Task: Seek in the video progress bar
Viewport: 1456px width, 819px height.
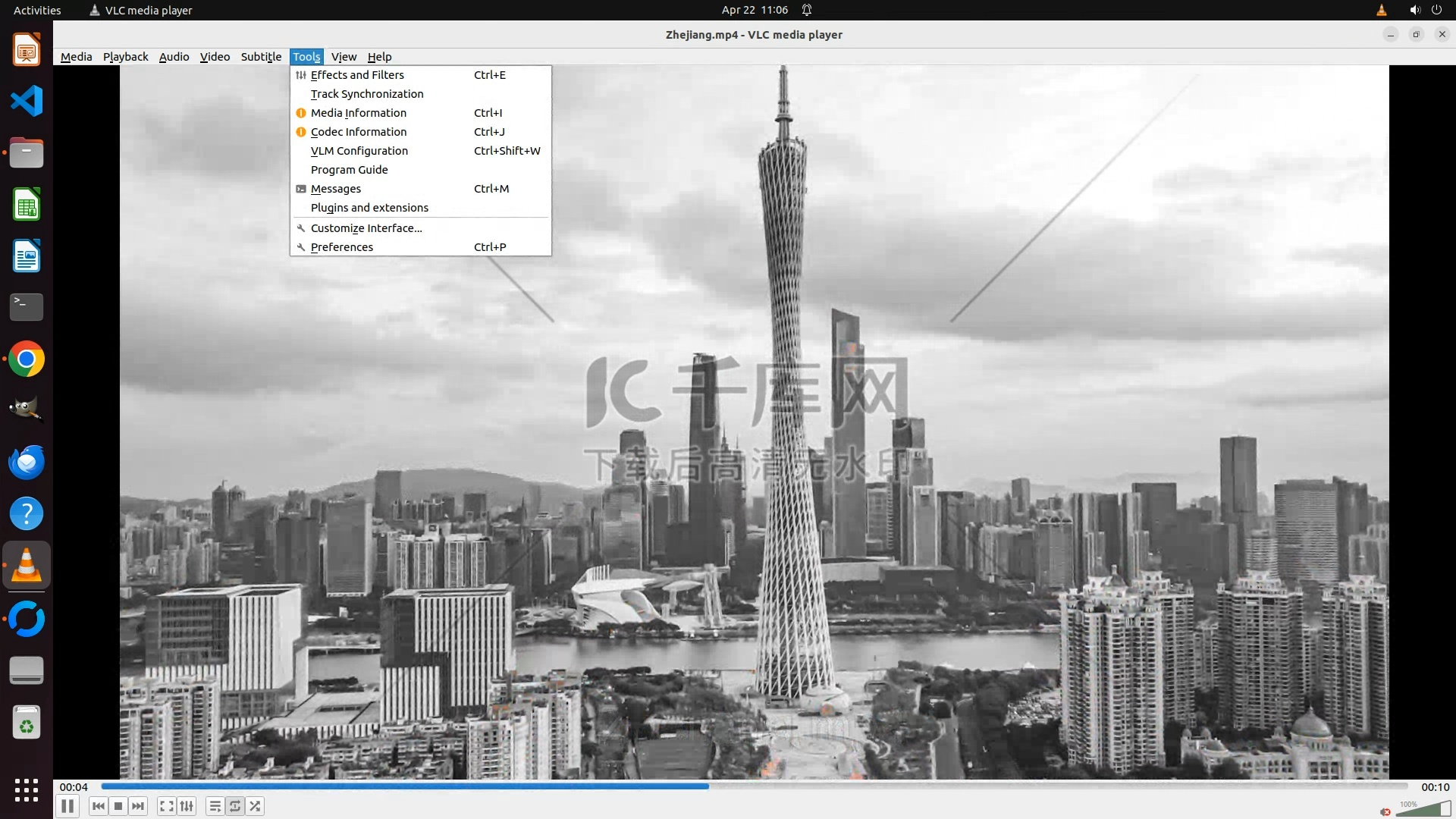Action: point(754,786)
